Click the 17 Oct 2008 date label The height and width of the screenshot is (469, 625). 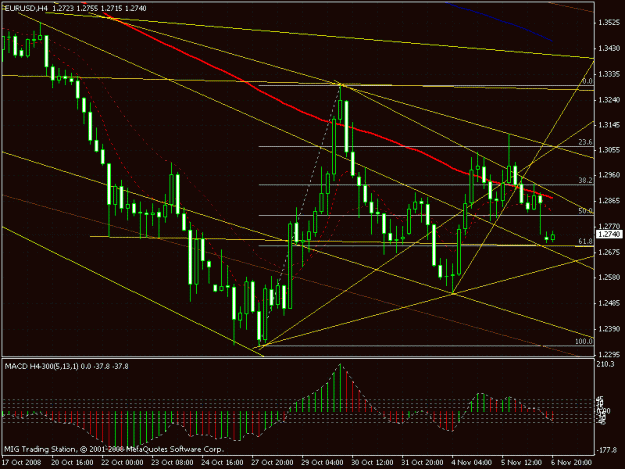pyautogui.click(x=22, y=463)
